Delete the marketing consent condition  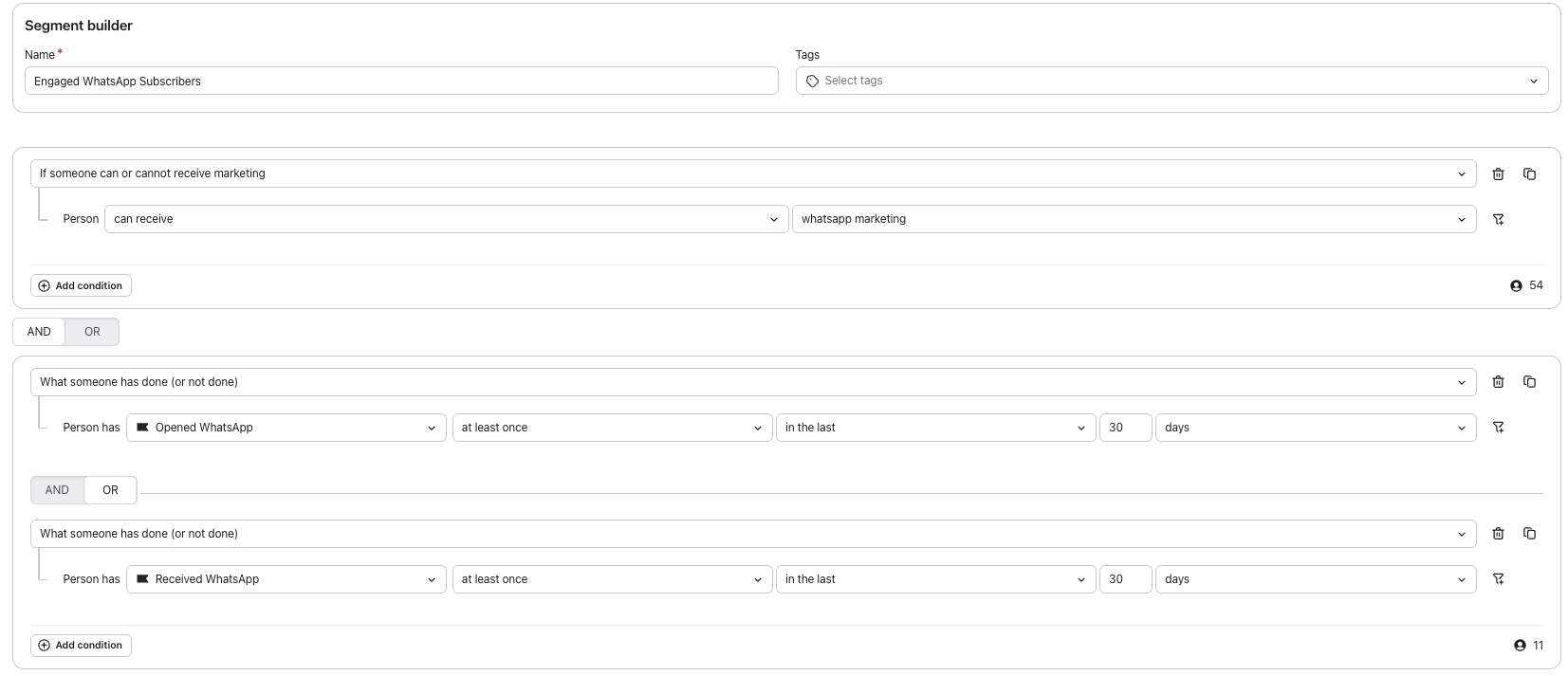pyautogui.click(x=1498, y=174)
